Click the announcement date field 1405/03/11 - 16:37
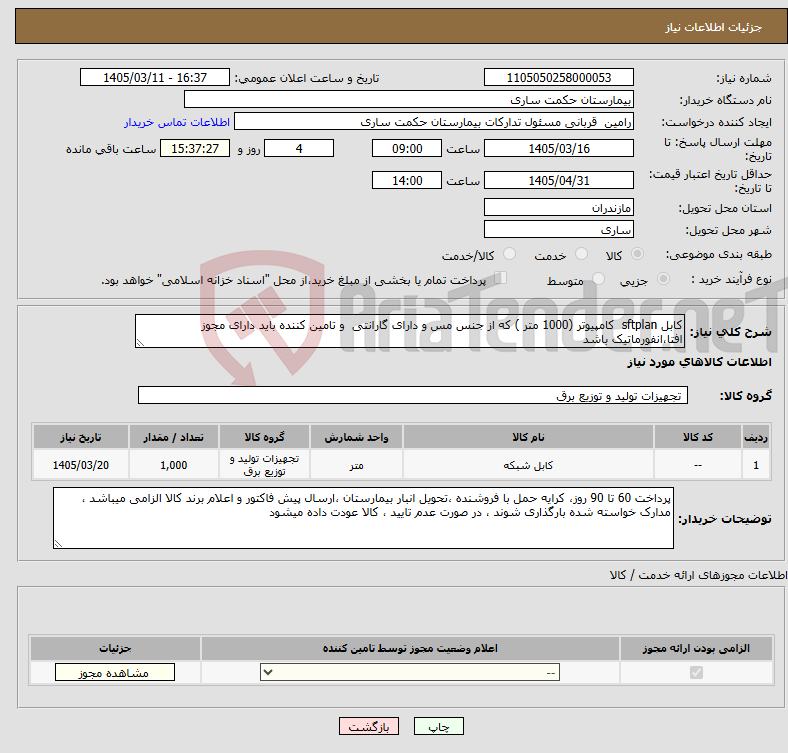The width and height of the screenshot is (788, 753). tap(155, 77)
